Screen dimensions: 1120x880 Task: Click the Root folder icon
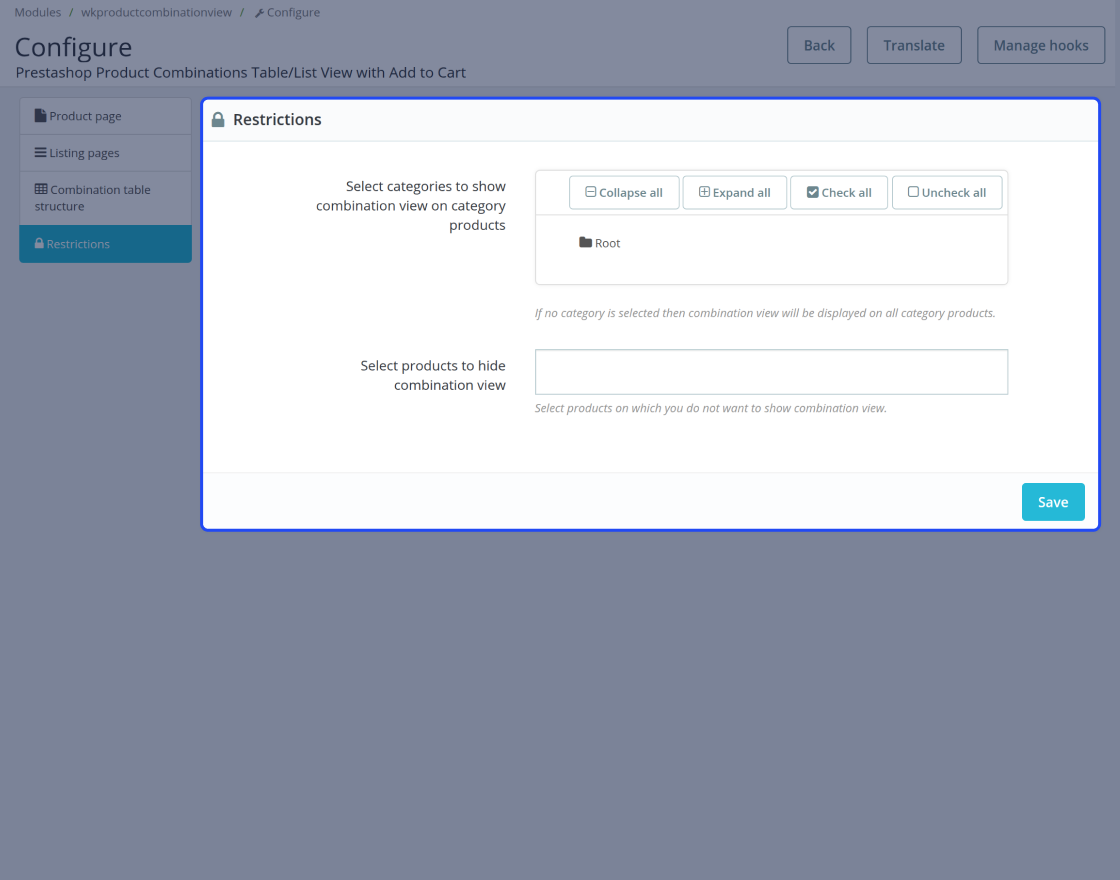[585, 243]
